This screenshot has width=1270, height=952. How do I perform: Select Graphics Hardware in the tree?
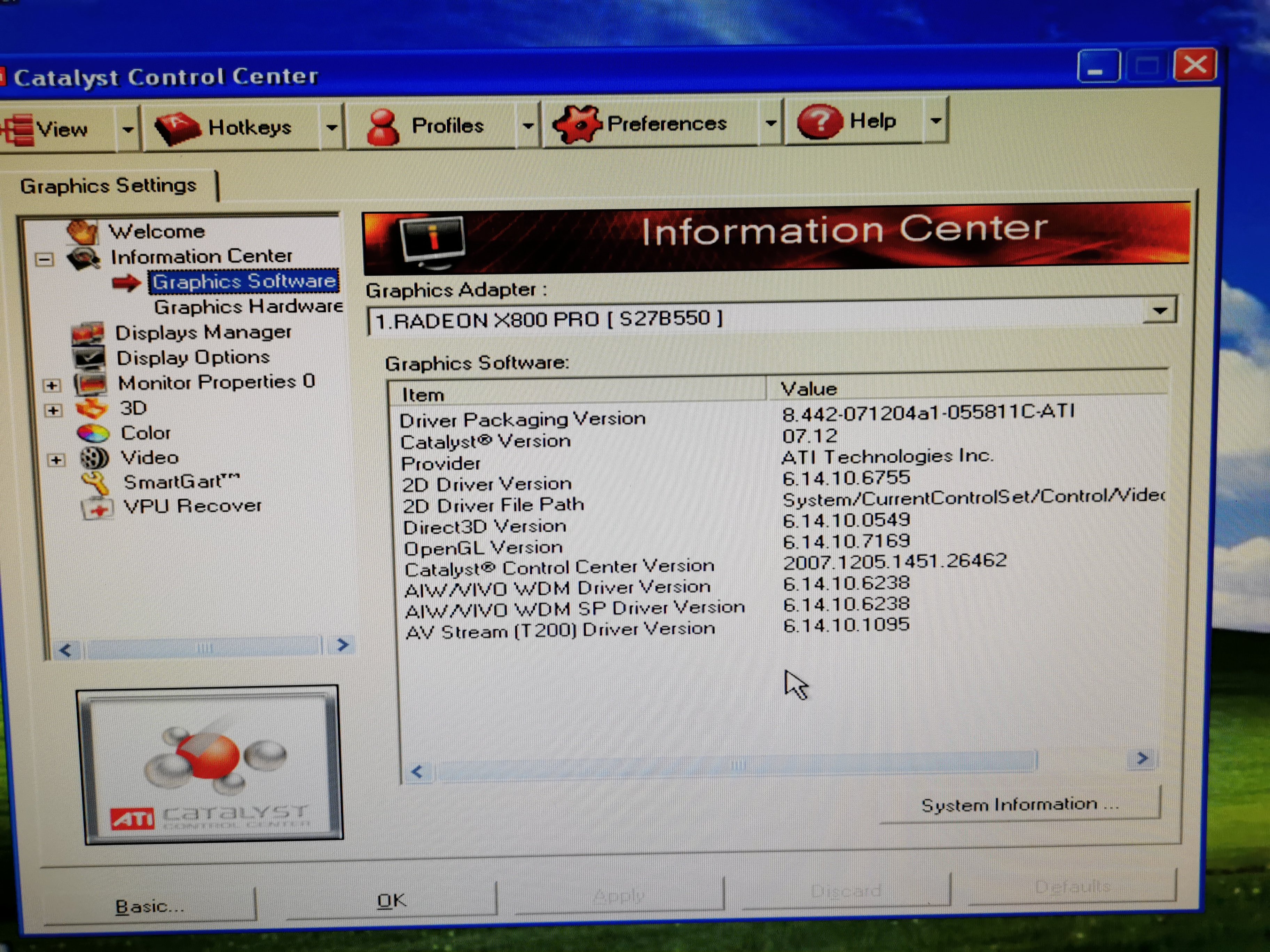pyautogui.click(x=249, y=307)
